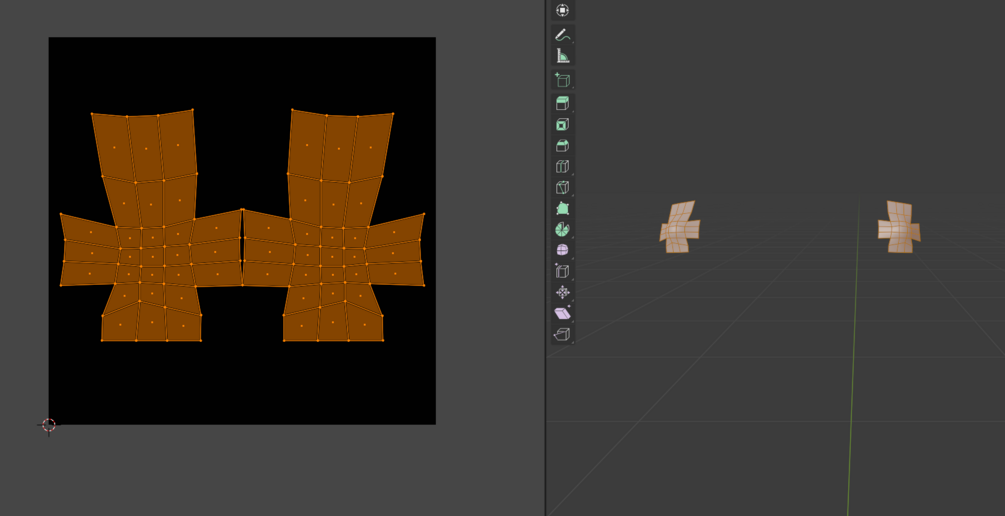Screen dimensions: 1005x516
Task: Activate the Measure ruler tool
Action: pyautogui.click(x=562, y=56)
